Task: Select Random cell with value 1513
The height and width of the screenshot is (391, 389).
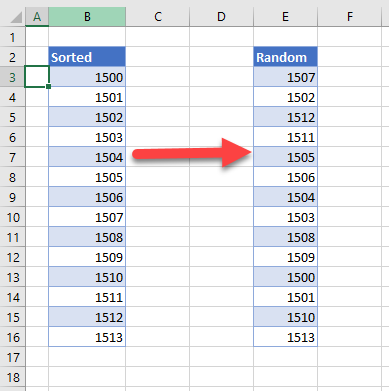Action: 285,337
